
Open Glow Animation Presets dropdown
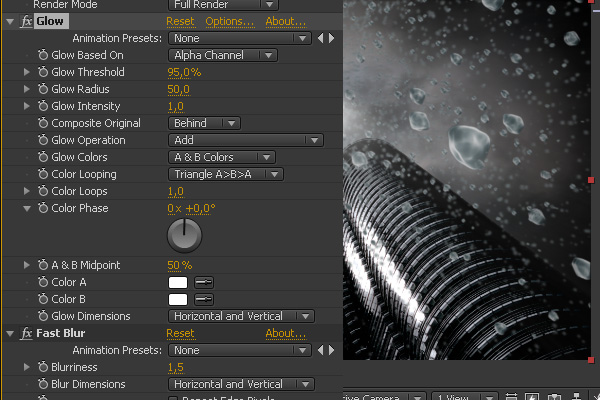(x=240, y=38)
